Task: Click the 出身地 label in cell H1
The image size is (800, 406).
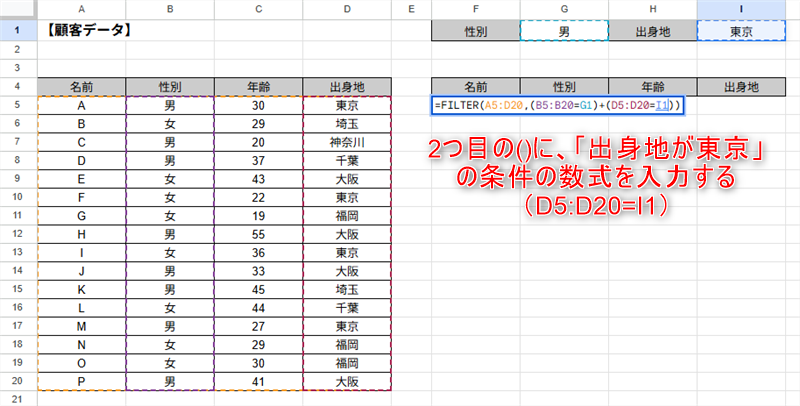Action: (x=652, y=31)
